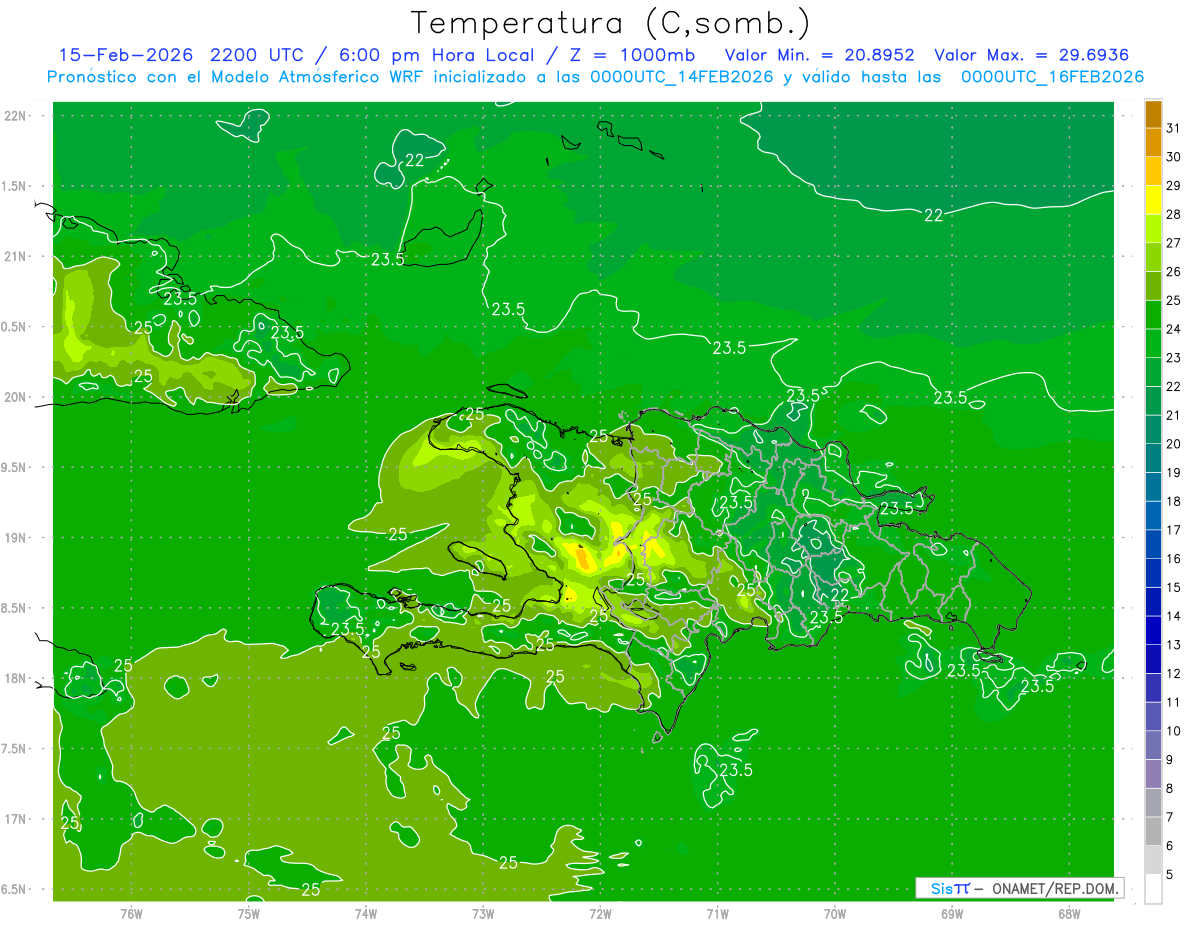The width and height of the screenshot is (1200, 927).
Task: Click the "20N" latitude axis label
Action: point(15,397)
